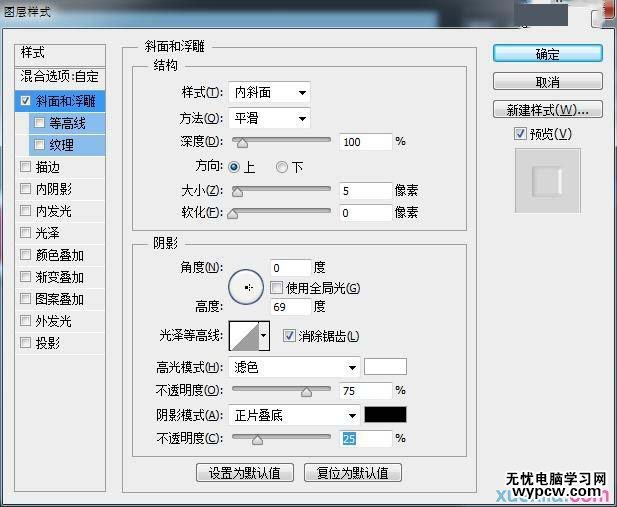Enable the 纹理 checkbox
The height and width of the screenshot is (507, 617).
(x=39, y=145)
